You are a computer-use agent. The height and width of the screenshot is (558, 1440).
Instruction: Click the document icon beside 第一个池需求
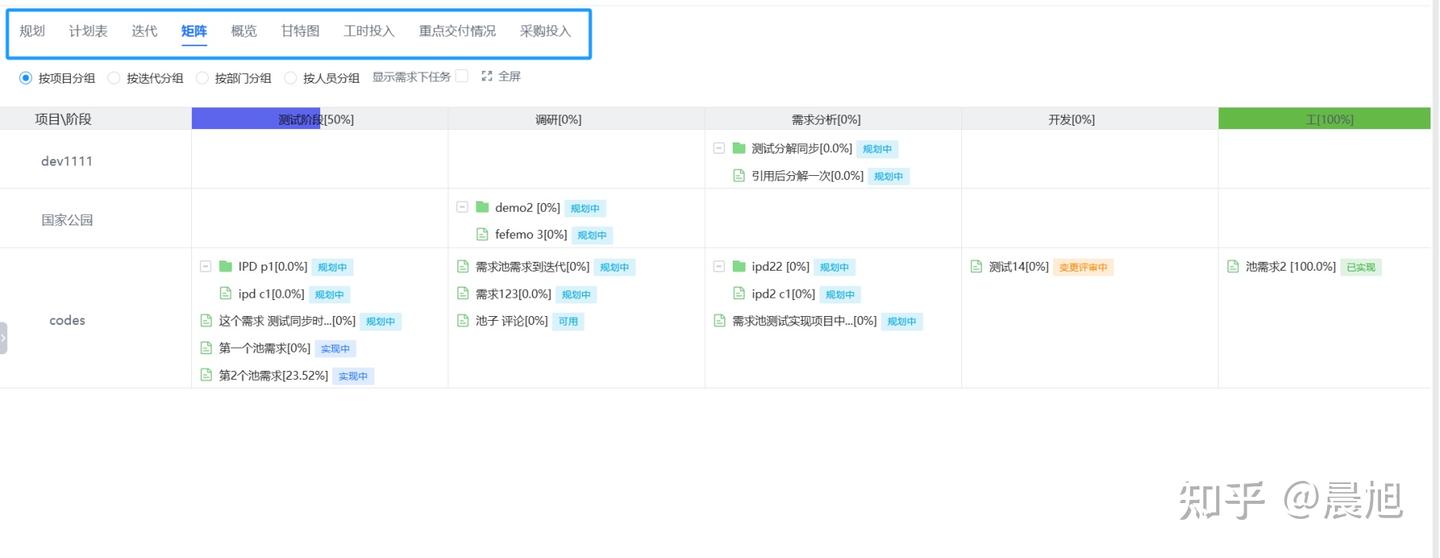pyautogui.click(x=206, y=348)
